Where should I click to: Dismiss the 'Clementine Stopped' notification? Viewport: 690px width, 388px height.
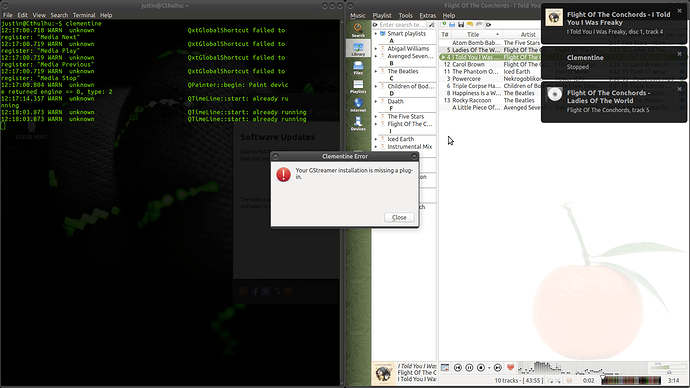[x=679, y=54]
